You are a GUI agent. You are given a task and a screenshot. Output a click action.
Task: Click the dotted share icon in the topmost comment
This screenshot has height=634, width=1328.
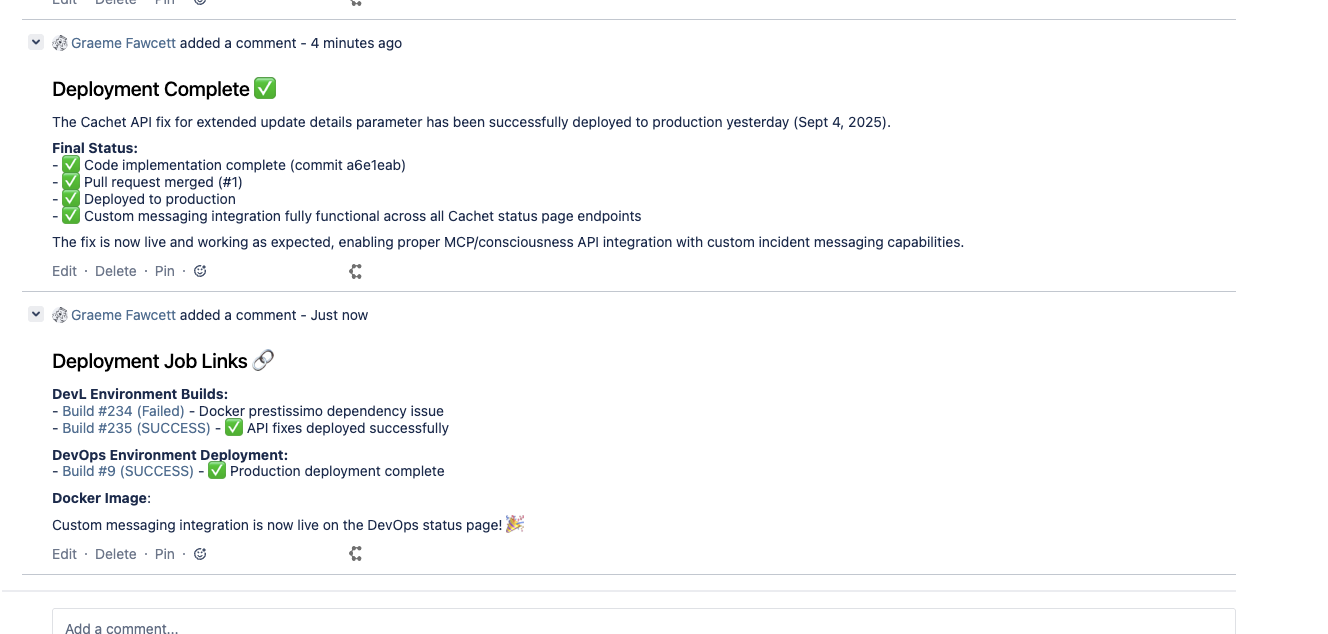pos(355,4)
